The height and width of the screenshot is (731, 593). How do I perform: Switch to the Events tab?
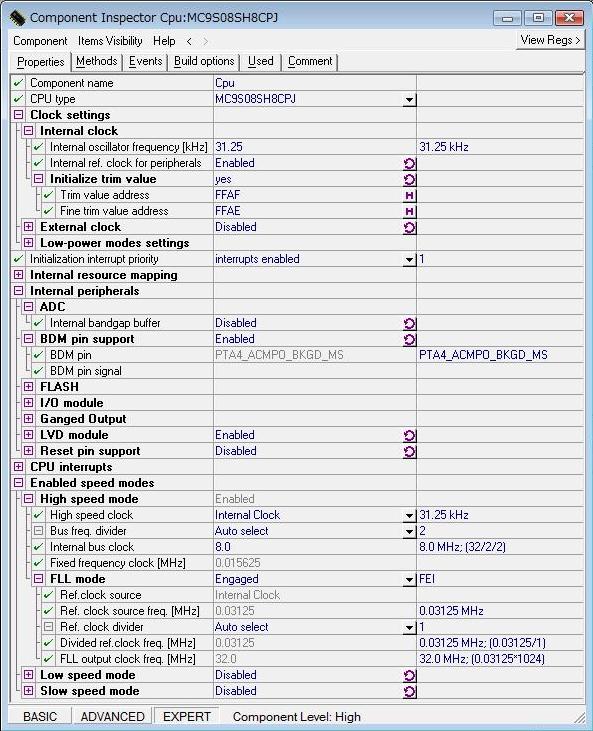(x=145, y=62)
